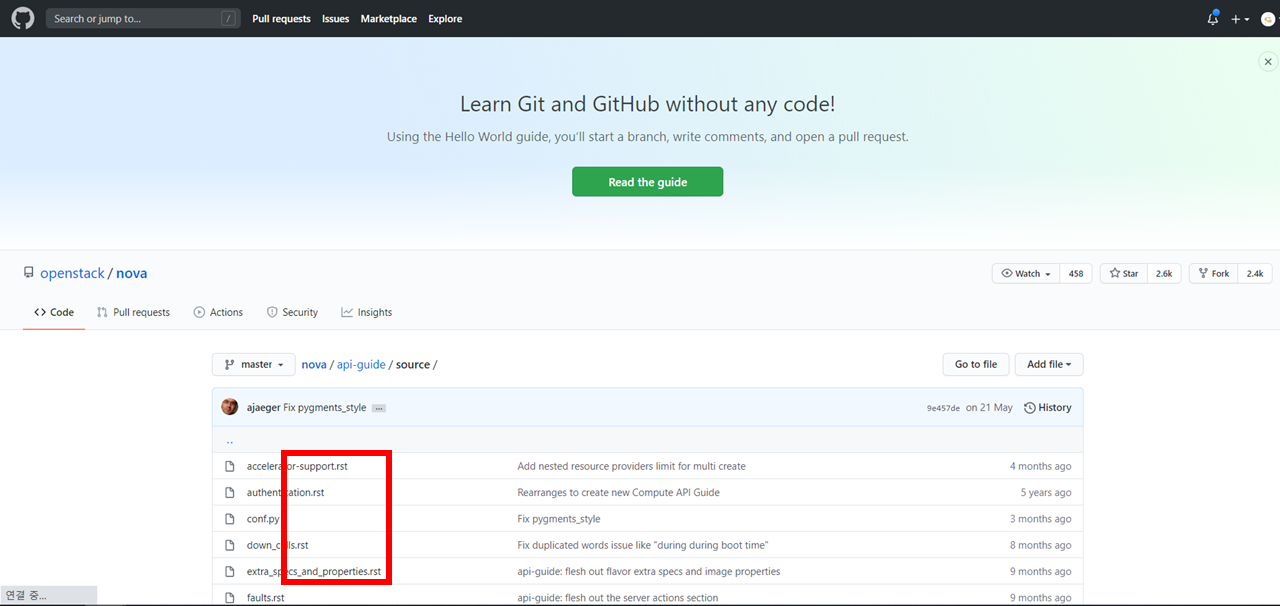The width and height of the screenshot is (1280, 606).
Task: Go to nova root in breadcrumb
Action: [x=314, y=365]
